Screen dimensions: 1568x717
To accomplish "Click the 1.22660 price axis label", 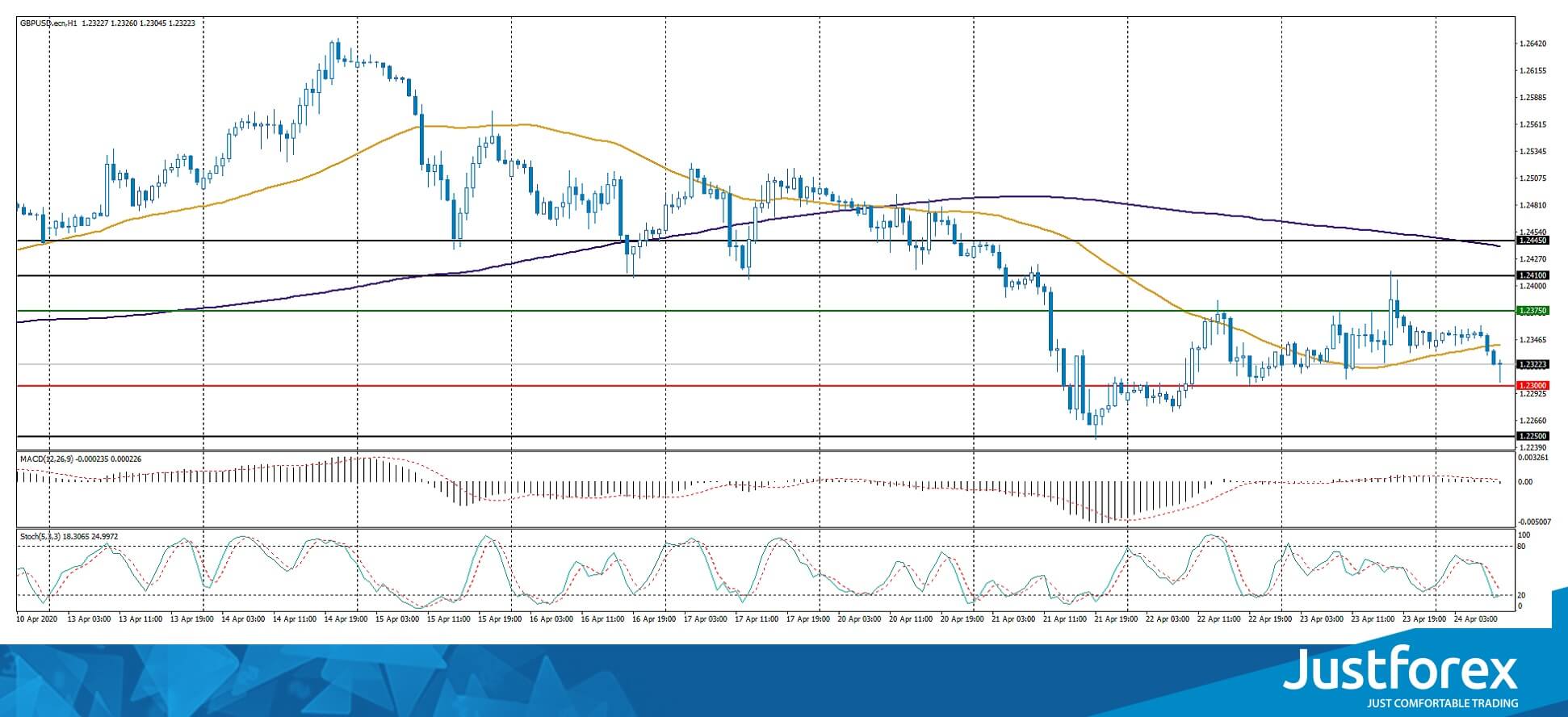I will point(1532,421).
